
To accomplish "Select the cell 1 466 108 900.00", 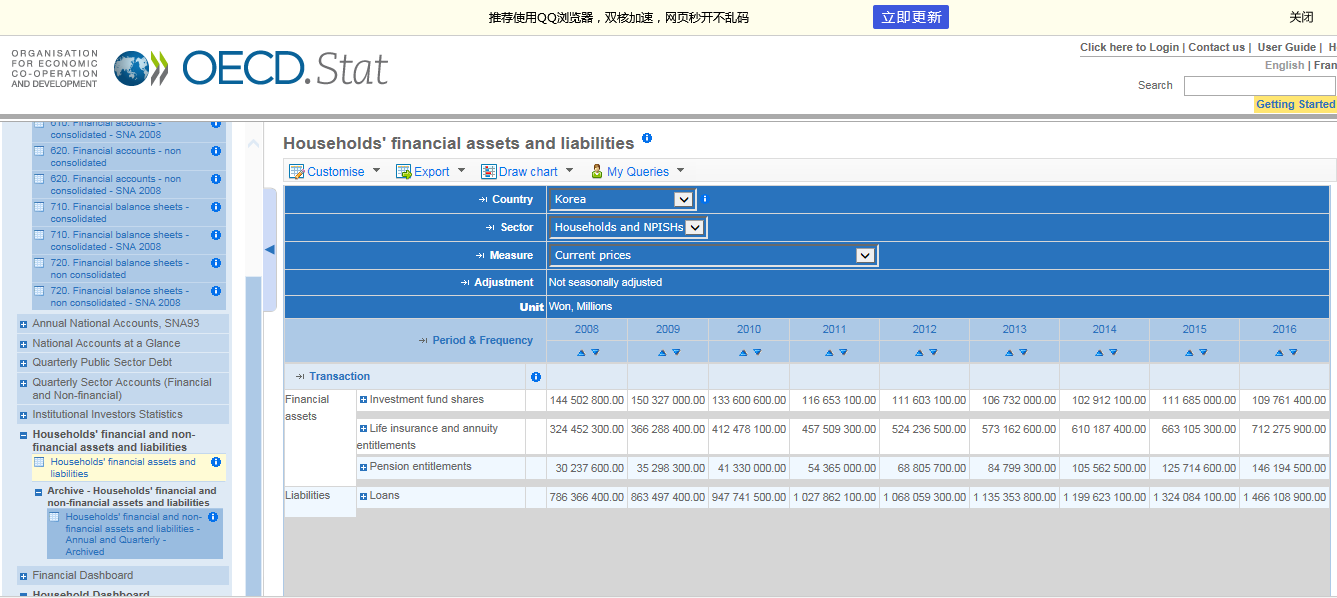I will pos(1284,496).
